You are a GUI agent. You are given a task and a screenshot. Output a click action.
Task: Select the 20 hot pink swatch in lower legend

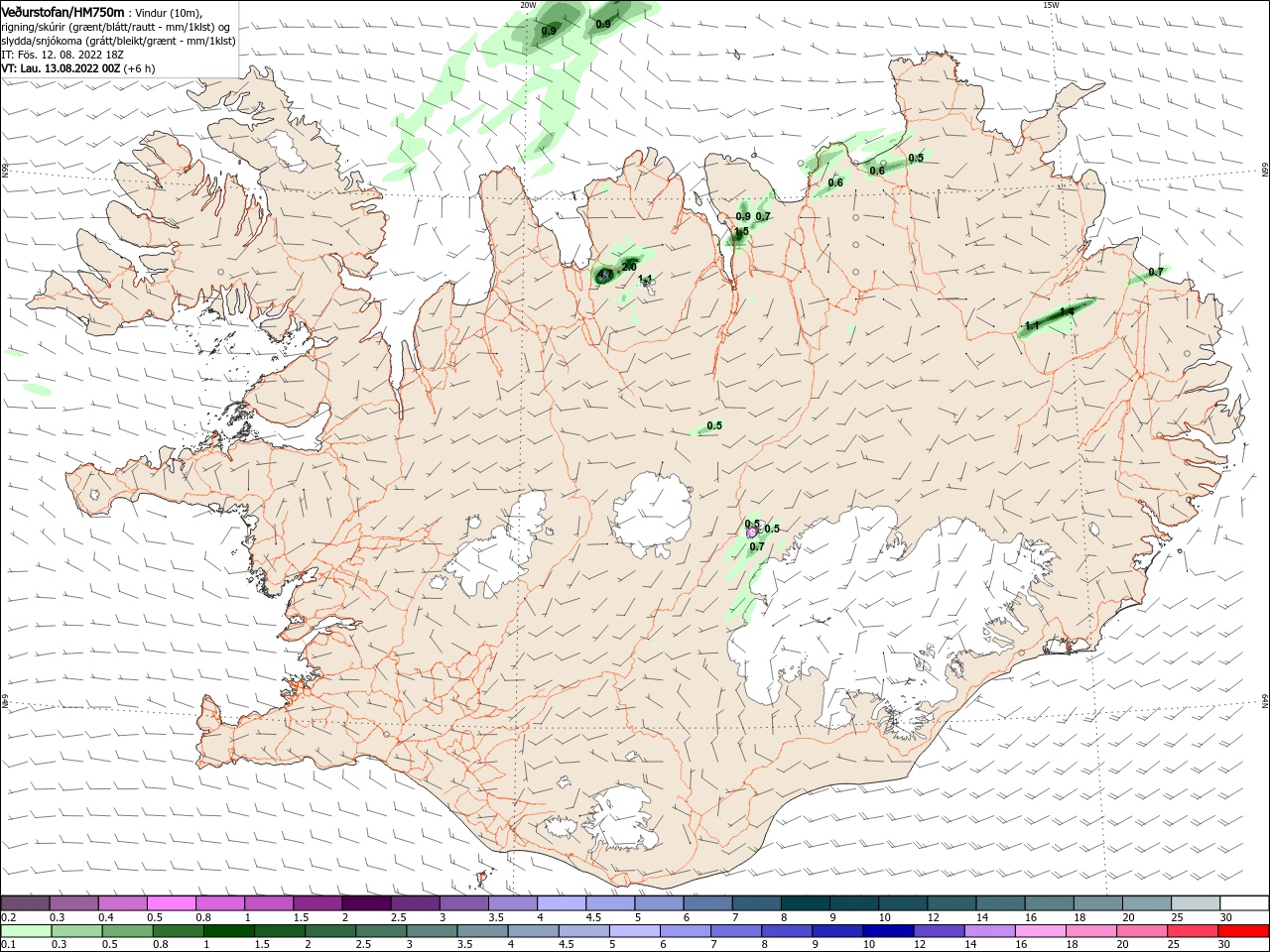coord(1143,931)
